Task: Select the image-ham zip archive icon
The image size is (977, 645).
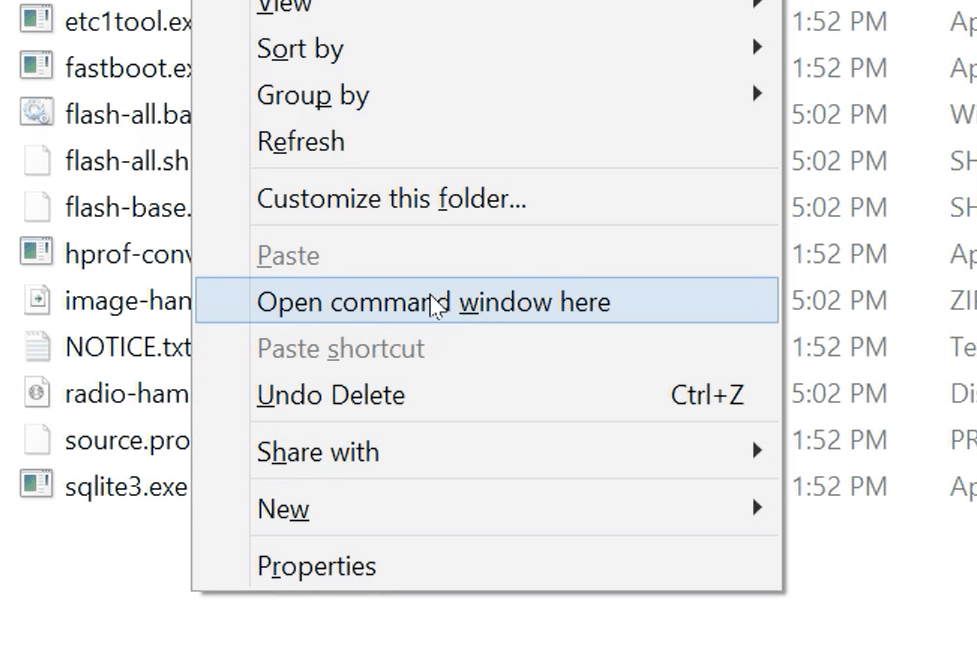Action: coord(37,299)
